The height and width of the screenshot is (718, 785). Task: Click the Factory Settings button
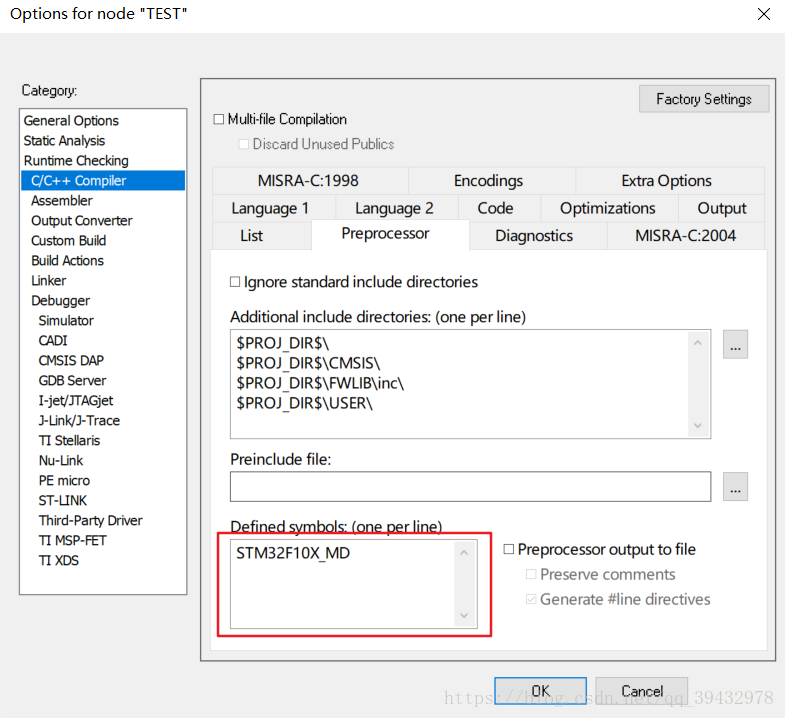coord(703,99)
